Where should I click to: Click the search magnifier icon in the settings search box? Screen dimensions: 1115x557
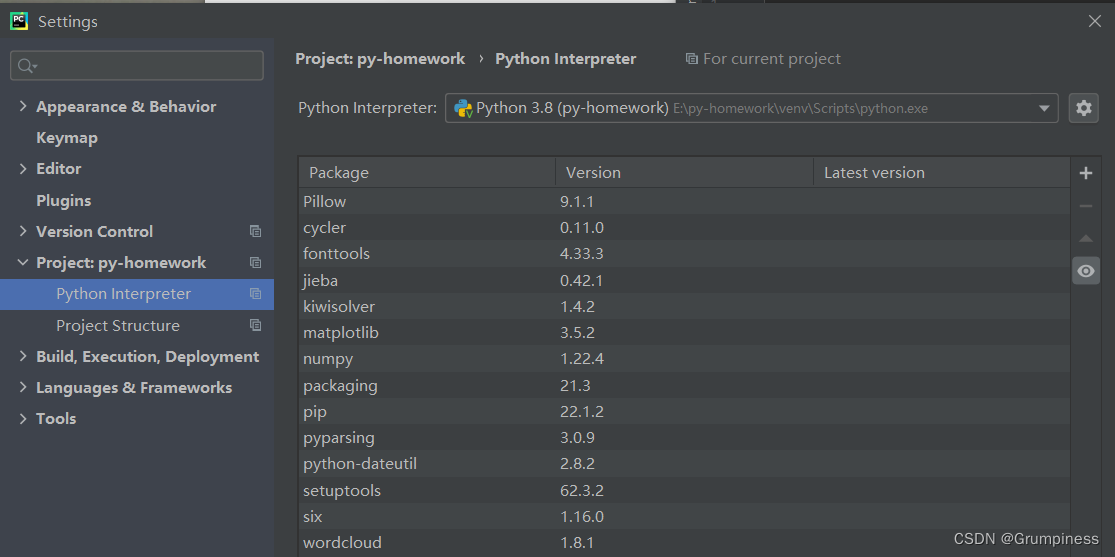click(26, 65)
